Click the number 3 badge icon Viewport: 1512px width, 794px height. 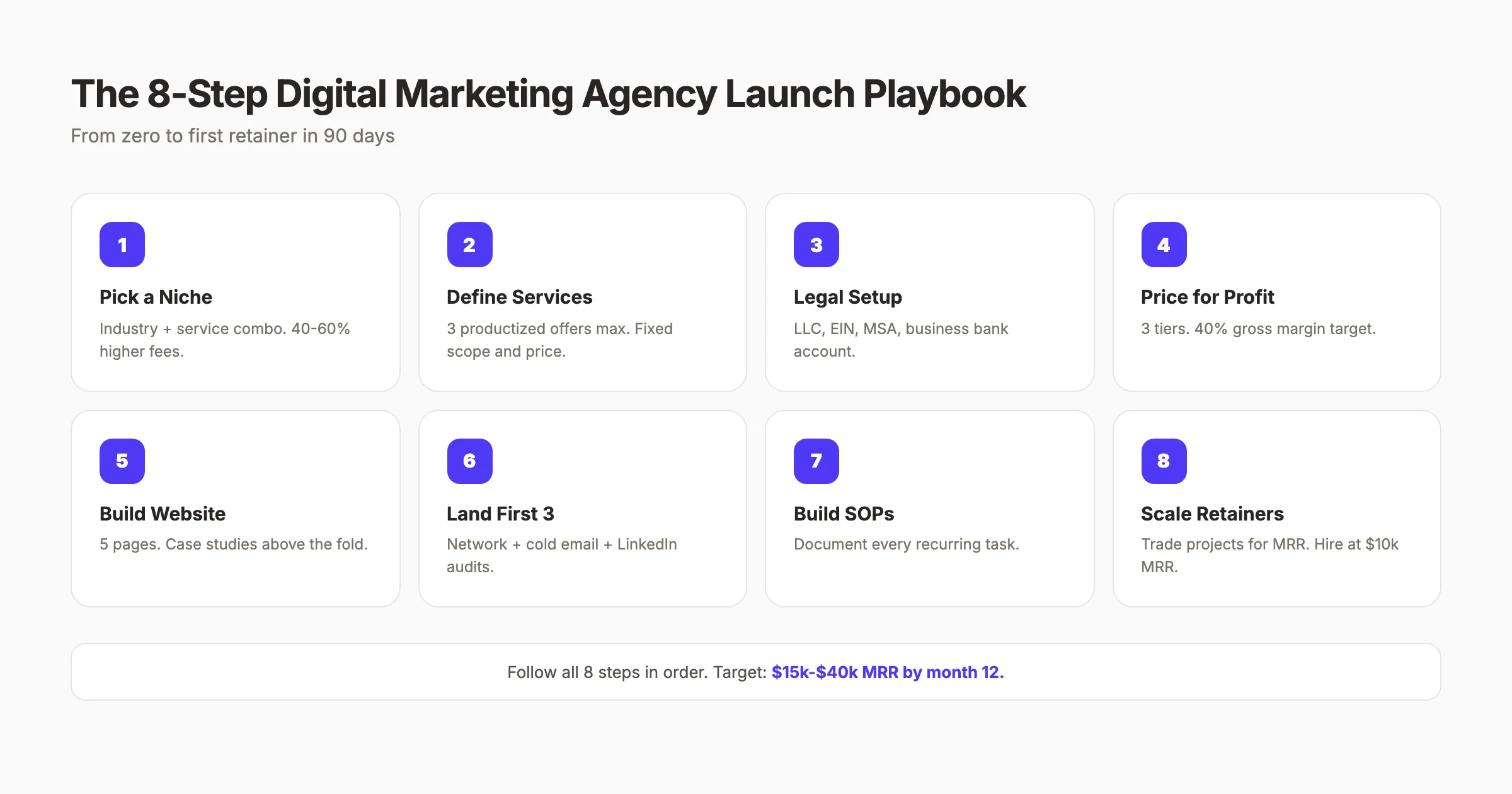coord(816,244)
